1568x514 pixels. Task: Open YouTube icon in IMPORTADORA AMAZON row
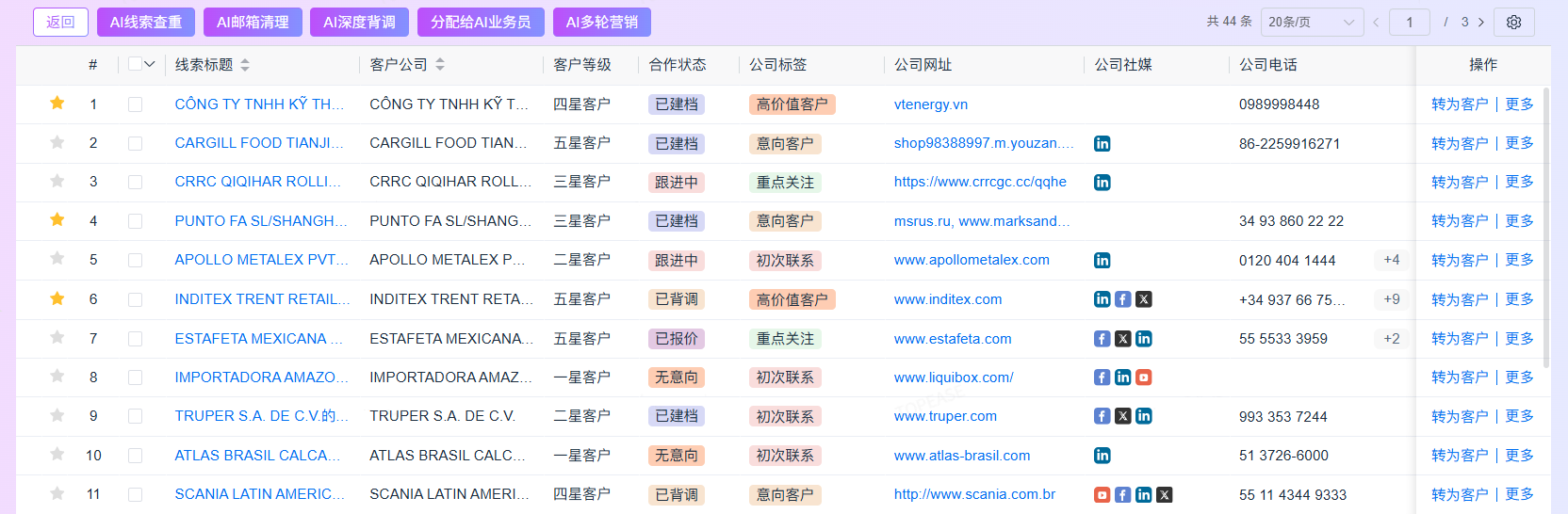pos(1143,377)
